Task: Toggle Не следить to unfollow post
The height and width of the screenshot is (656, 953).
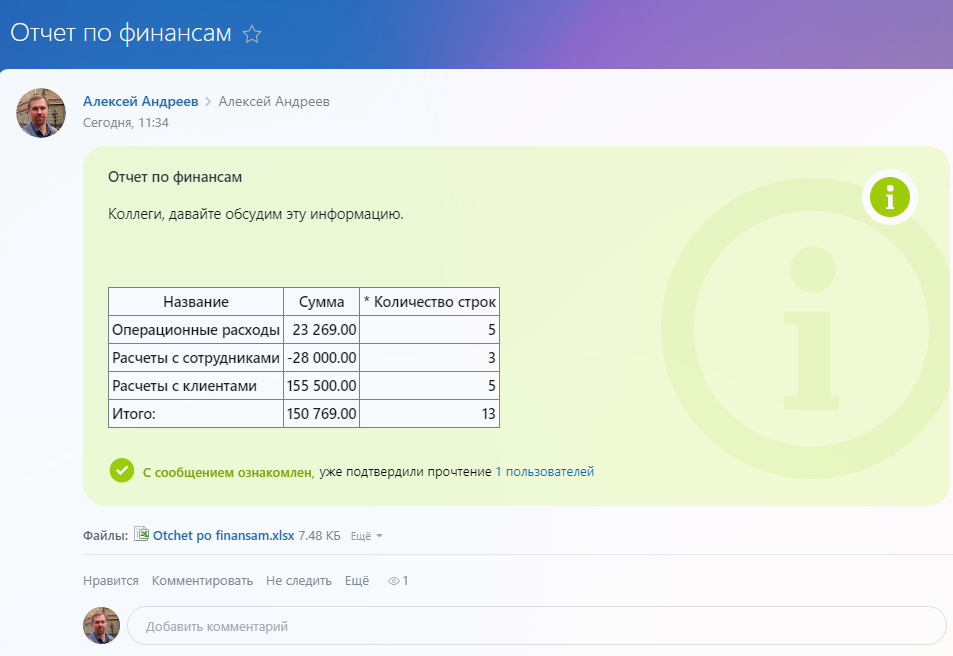Action: [x=298, y=581]
